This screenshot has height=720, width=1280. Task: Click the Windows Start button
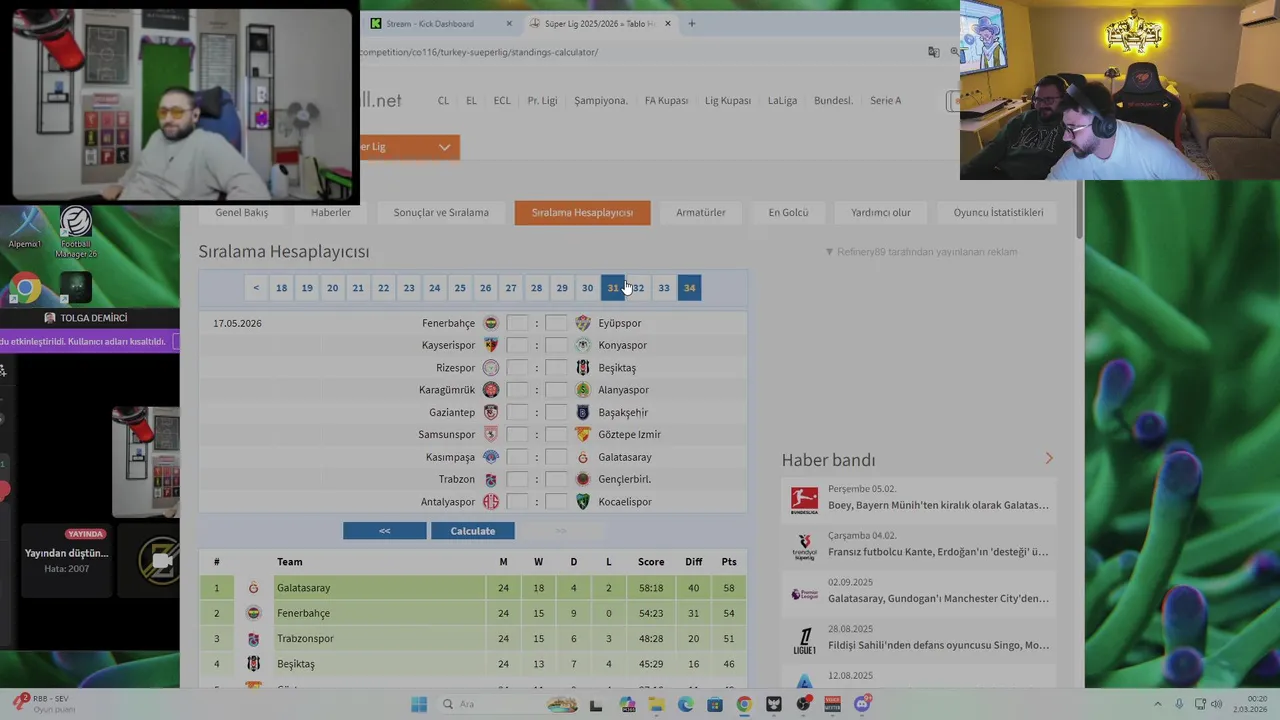[x=419, y=704]
